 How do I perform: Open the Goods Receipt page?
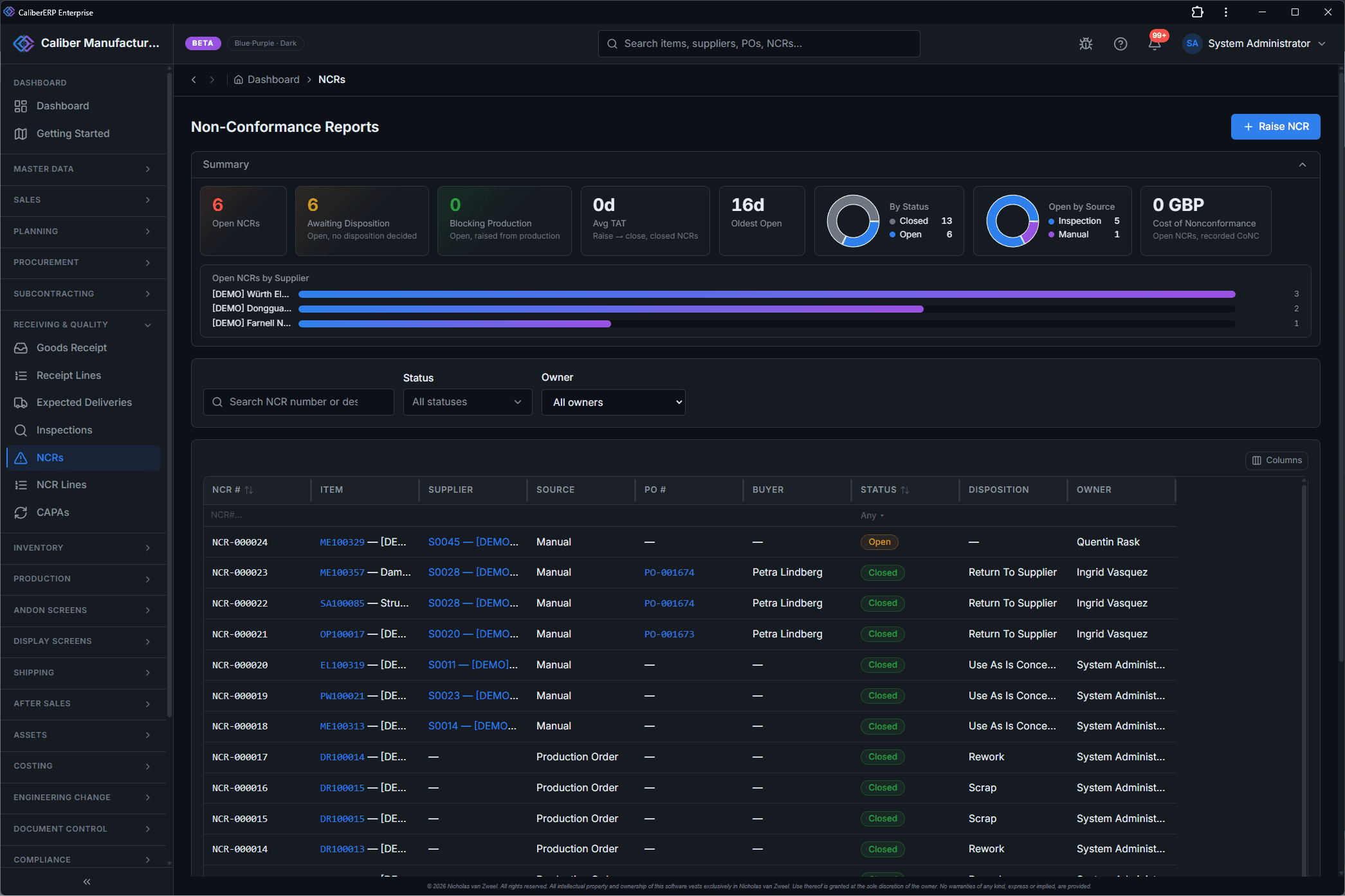(83, 348)
